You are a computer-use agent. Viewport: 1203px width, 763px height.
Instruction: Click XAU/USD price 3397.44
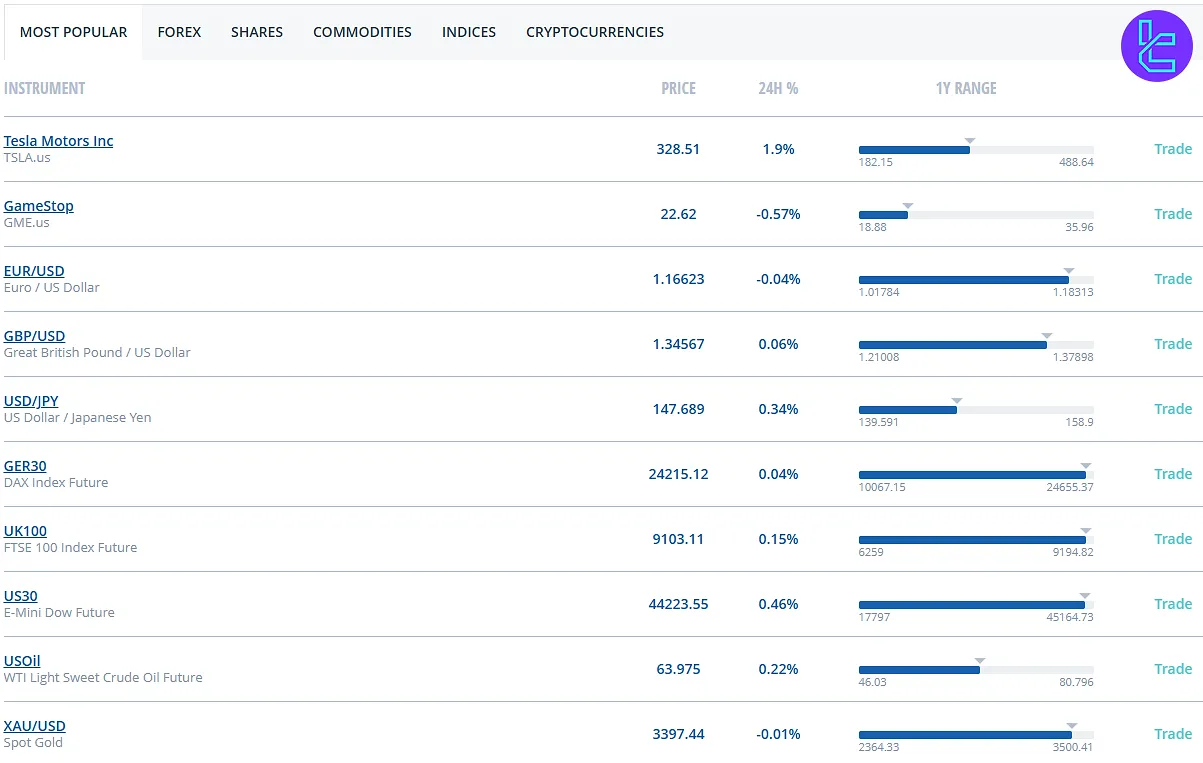(678, 734)
